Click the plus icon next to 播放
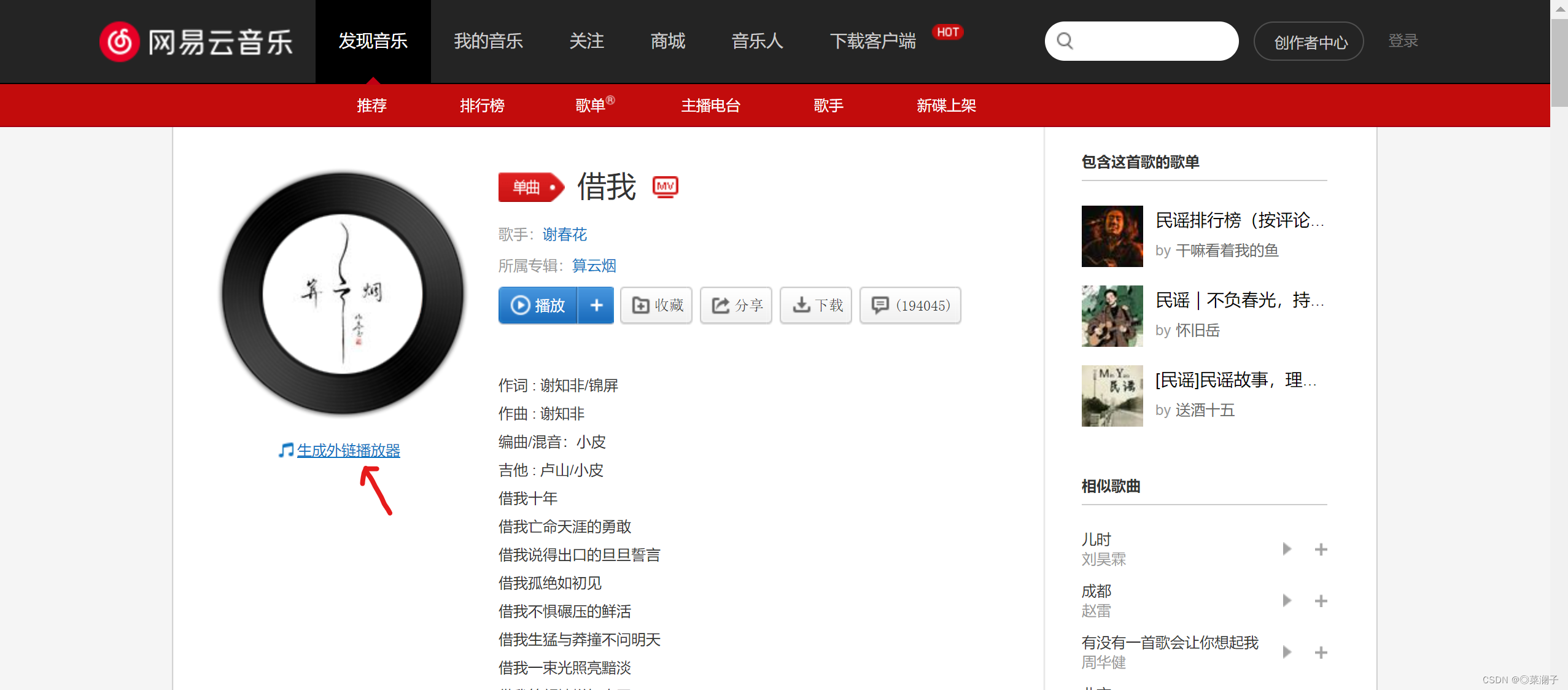Viewport: 1568px width, 690px height. click(596, 305)
